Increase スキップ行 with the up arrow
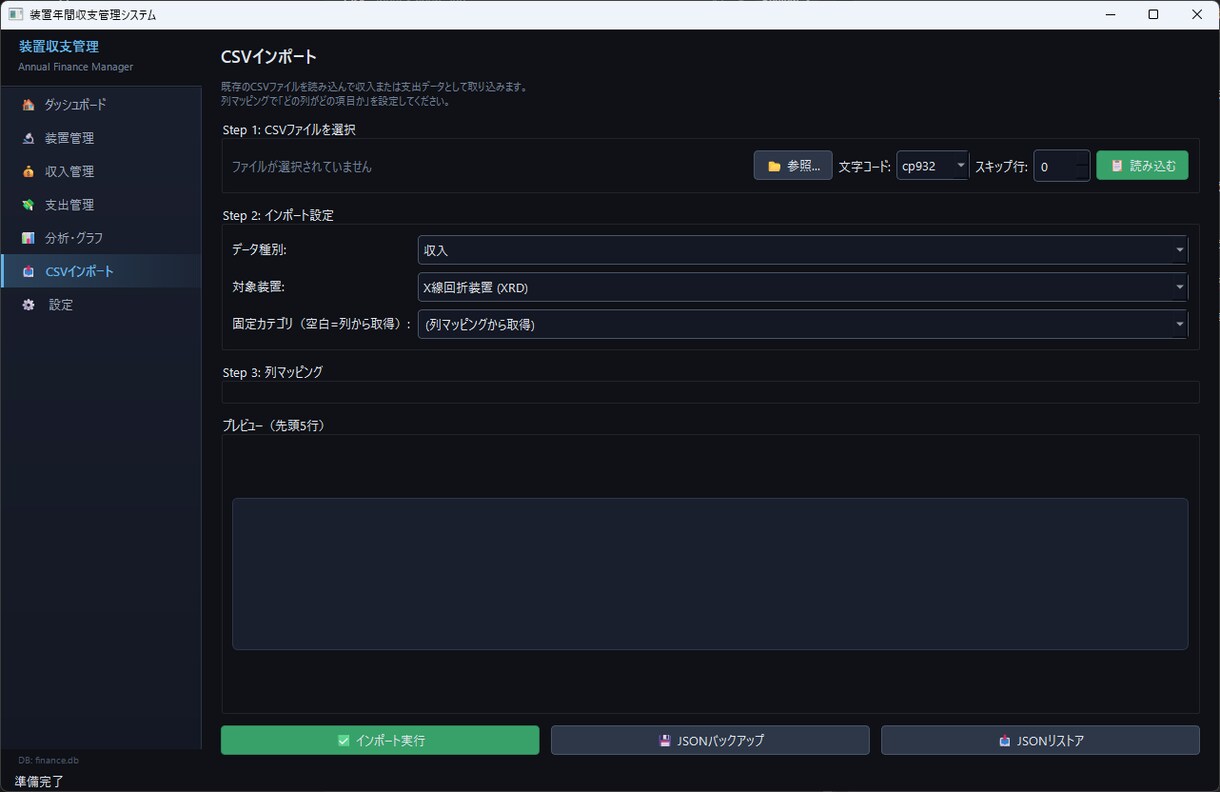The image size is (1220, 792). point(1082,159)
